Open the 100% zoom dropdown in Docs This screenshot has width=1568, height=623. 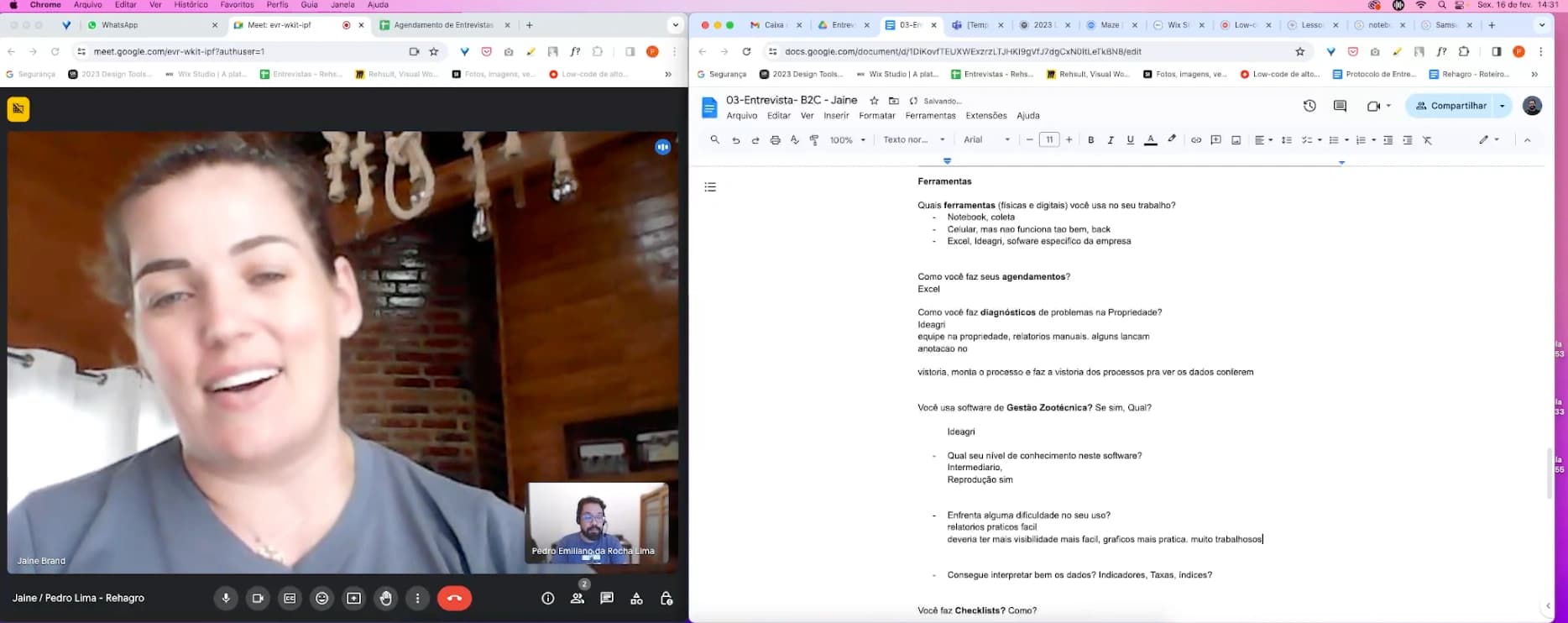coord(847,140)
